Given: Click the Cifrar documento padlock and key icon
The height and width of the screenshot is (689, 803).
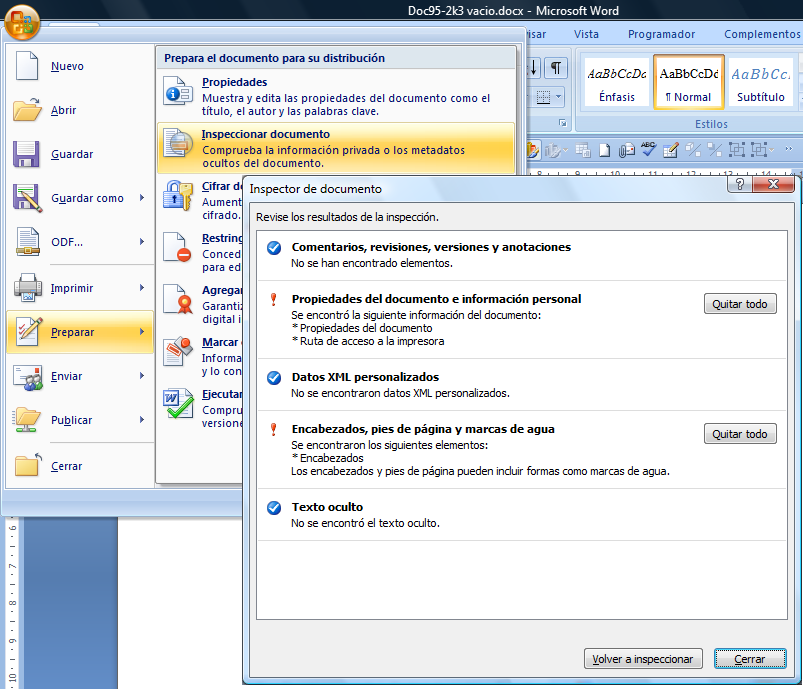Looking at the screenshot, I should coord(178,195).
